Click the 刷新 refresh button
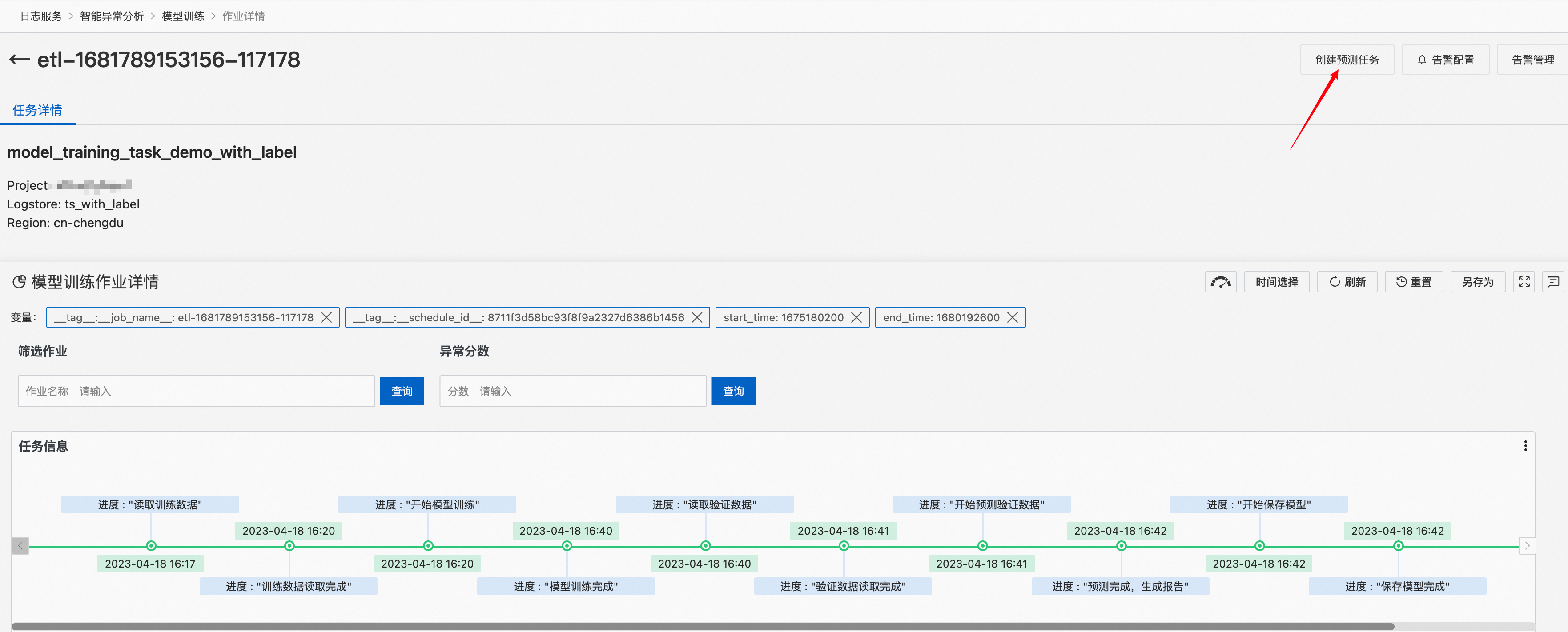Screen dimensions: 1568x632 click(1347, 282)
